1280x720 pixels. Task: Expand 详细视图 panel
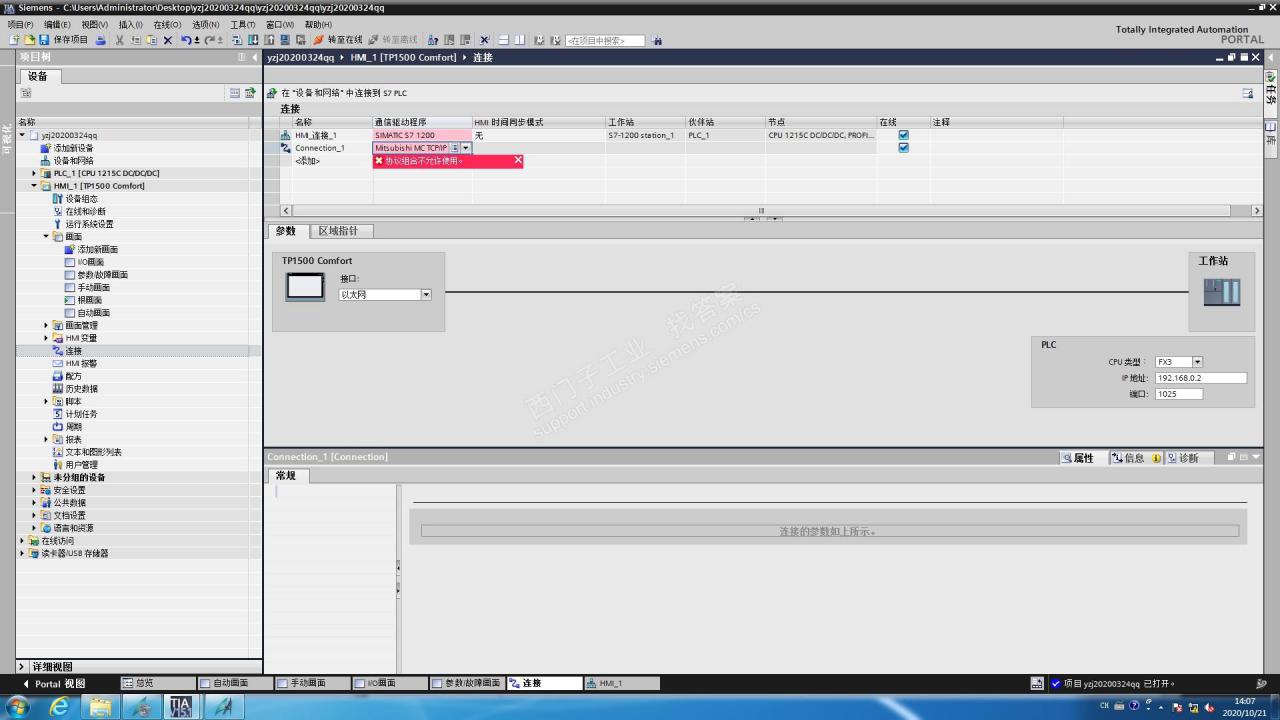tap(22, 667)
